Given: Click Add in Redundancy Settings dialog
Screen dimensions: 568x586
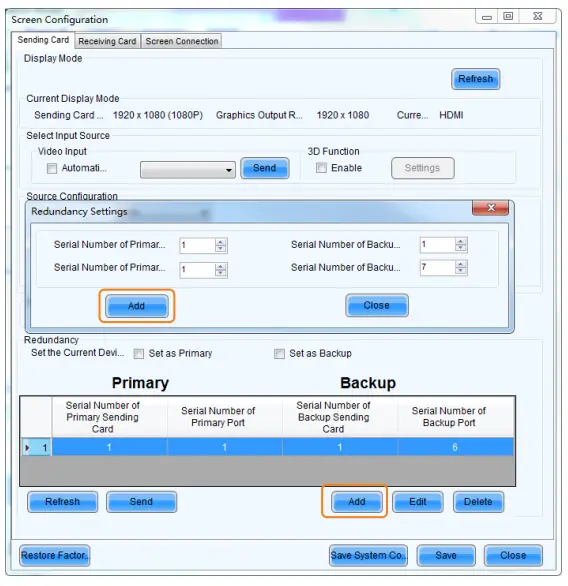Looking at the screenshot, I should [136, 306].
